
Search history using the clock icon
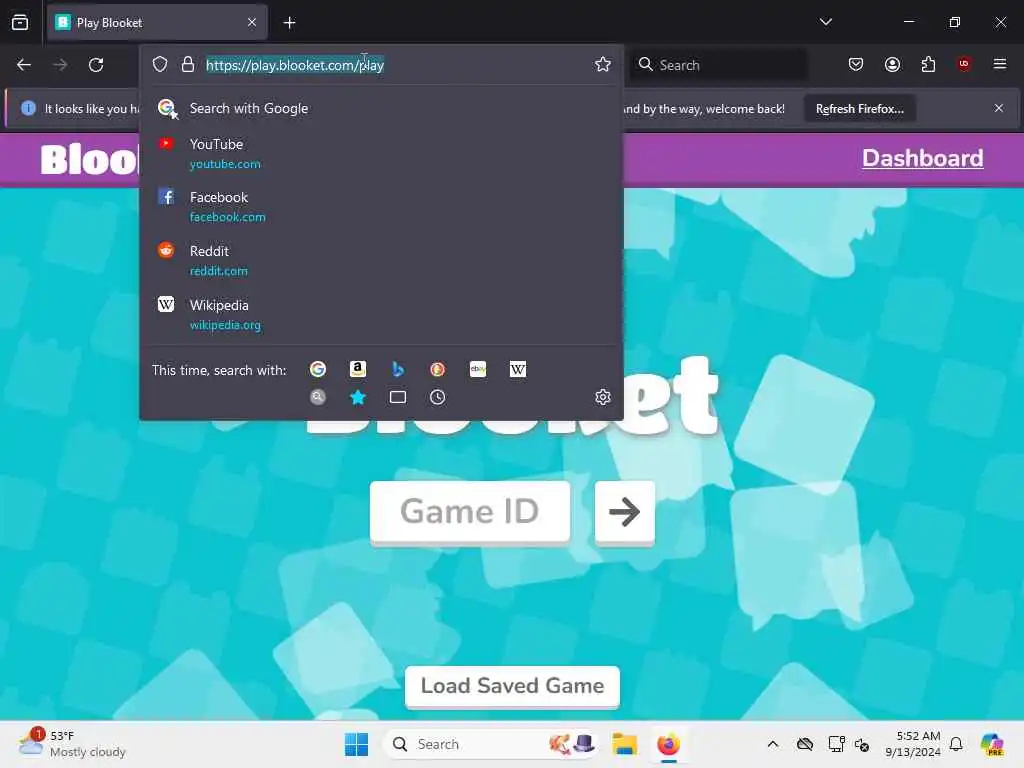click(x=438, y=397)
